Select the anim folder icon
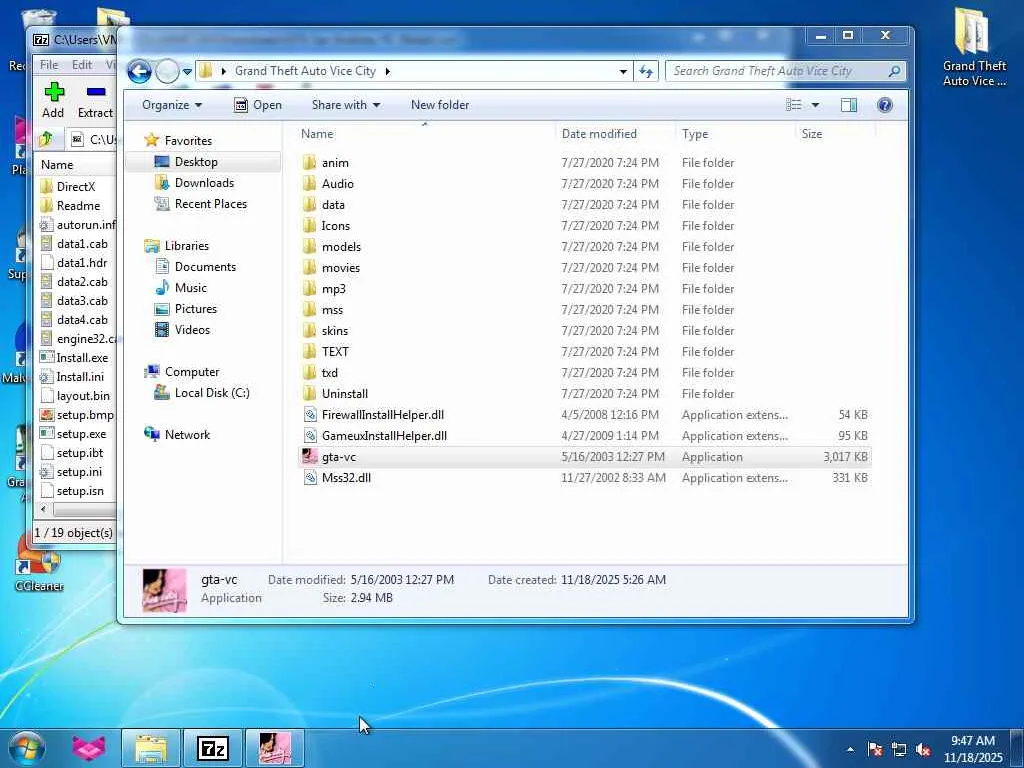The image size is (1024, 768). (x=310, y=163)
